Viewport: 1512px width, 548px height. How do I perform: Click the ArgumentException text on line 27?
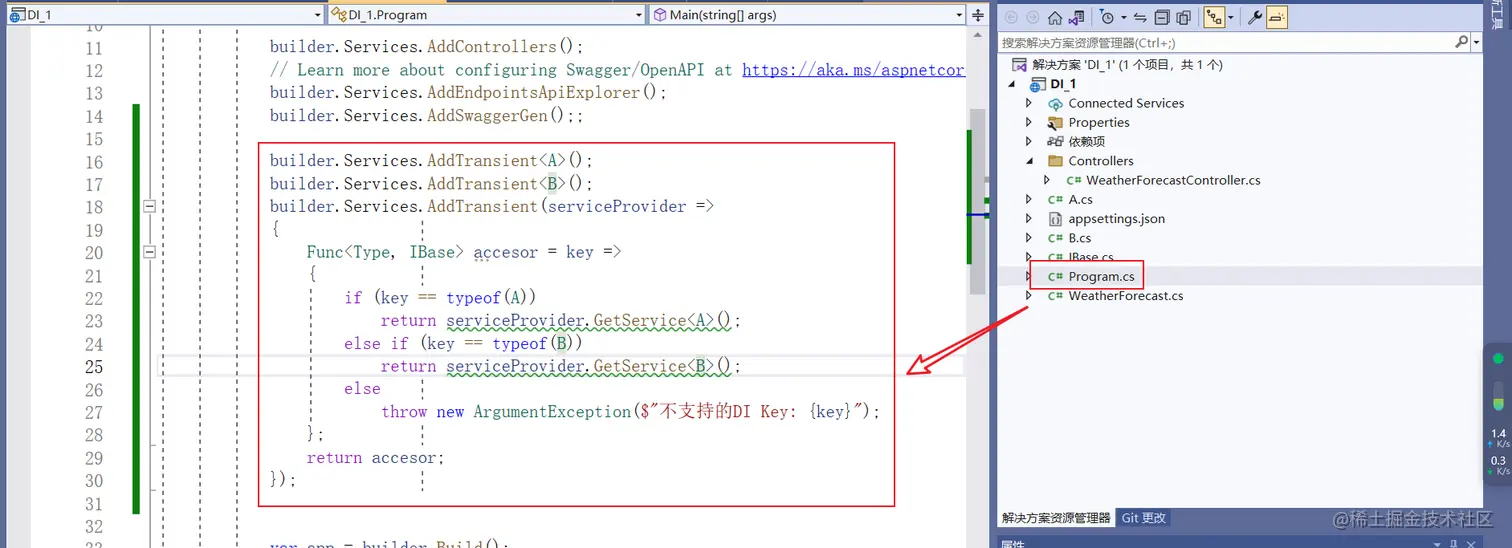pyautogui.click(x=552, y=412)
